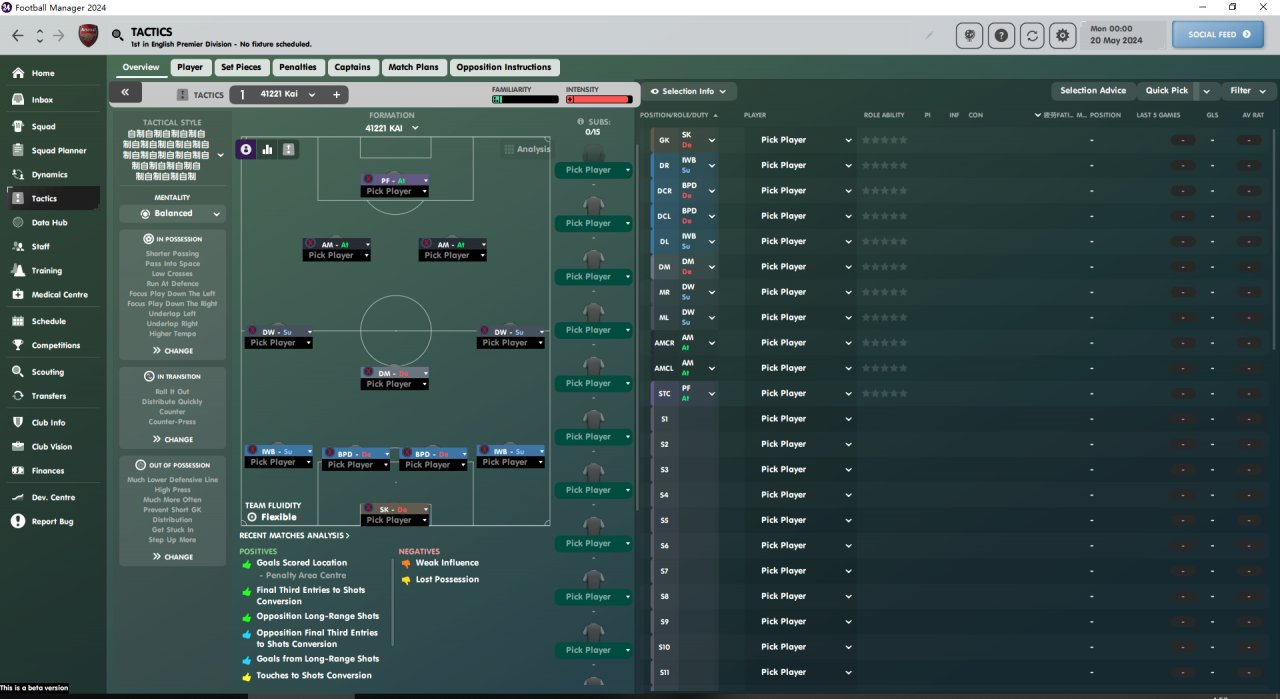
Task: Sort by Position/Role/Duty column header
Action: click(x=679, y=115)
